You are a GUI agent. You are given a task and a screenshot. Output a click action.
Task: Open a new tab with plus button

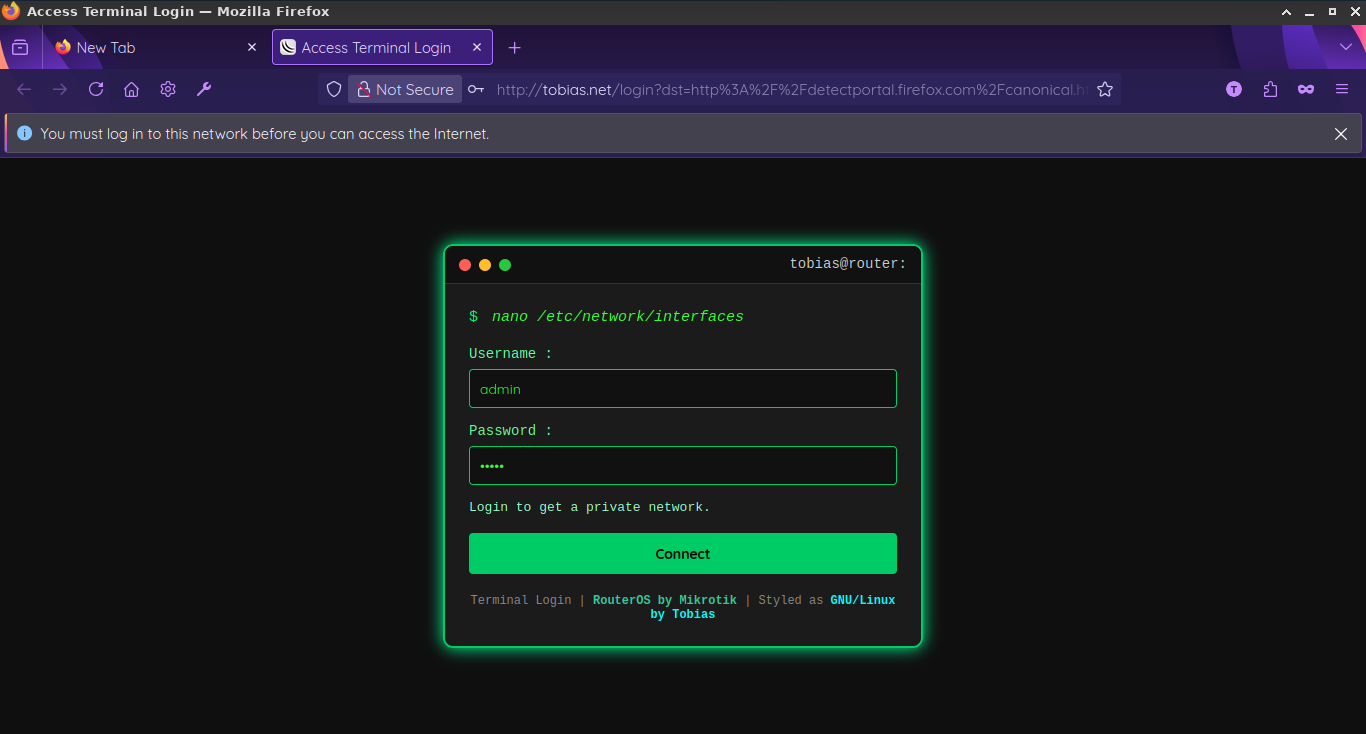pos(514,48)
